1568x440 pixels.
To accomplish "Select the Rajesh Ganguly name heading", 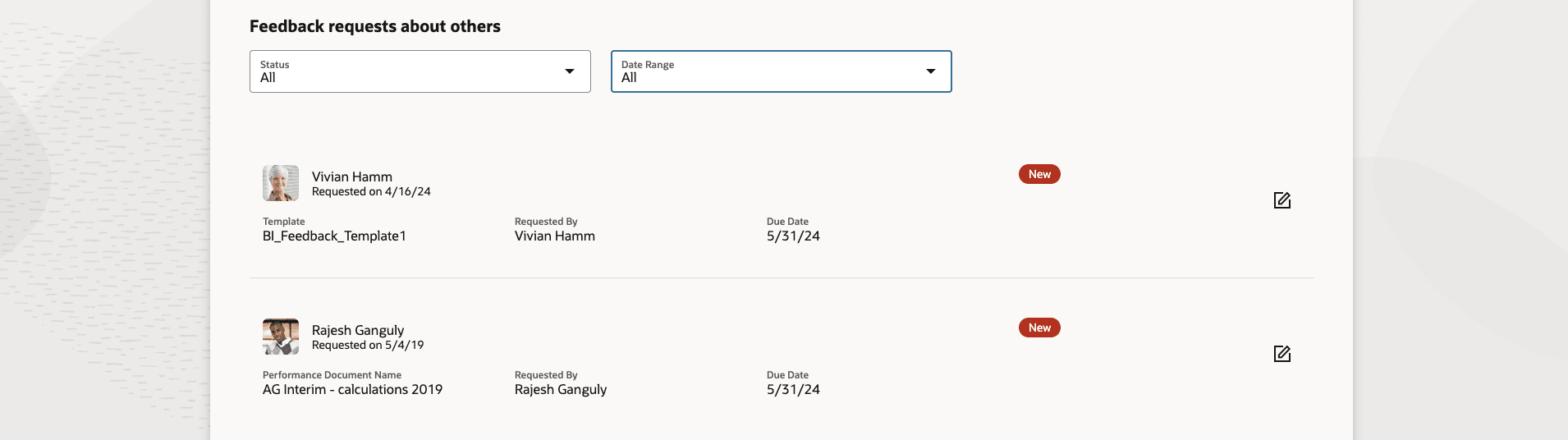I will [358, 330].
